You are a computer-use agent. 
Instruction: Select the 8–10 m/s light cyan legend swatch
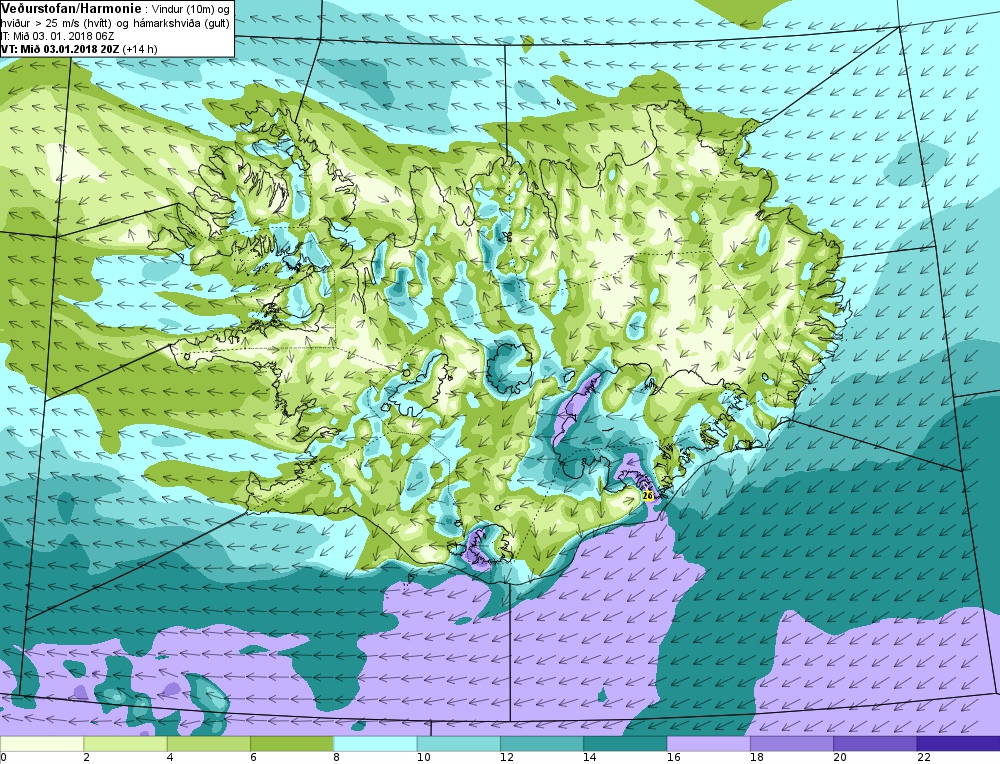pos(376,744)
